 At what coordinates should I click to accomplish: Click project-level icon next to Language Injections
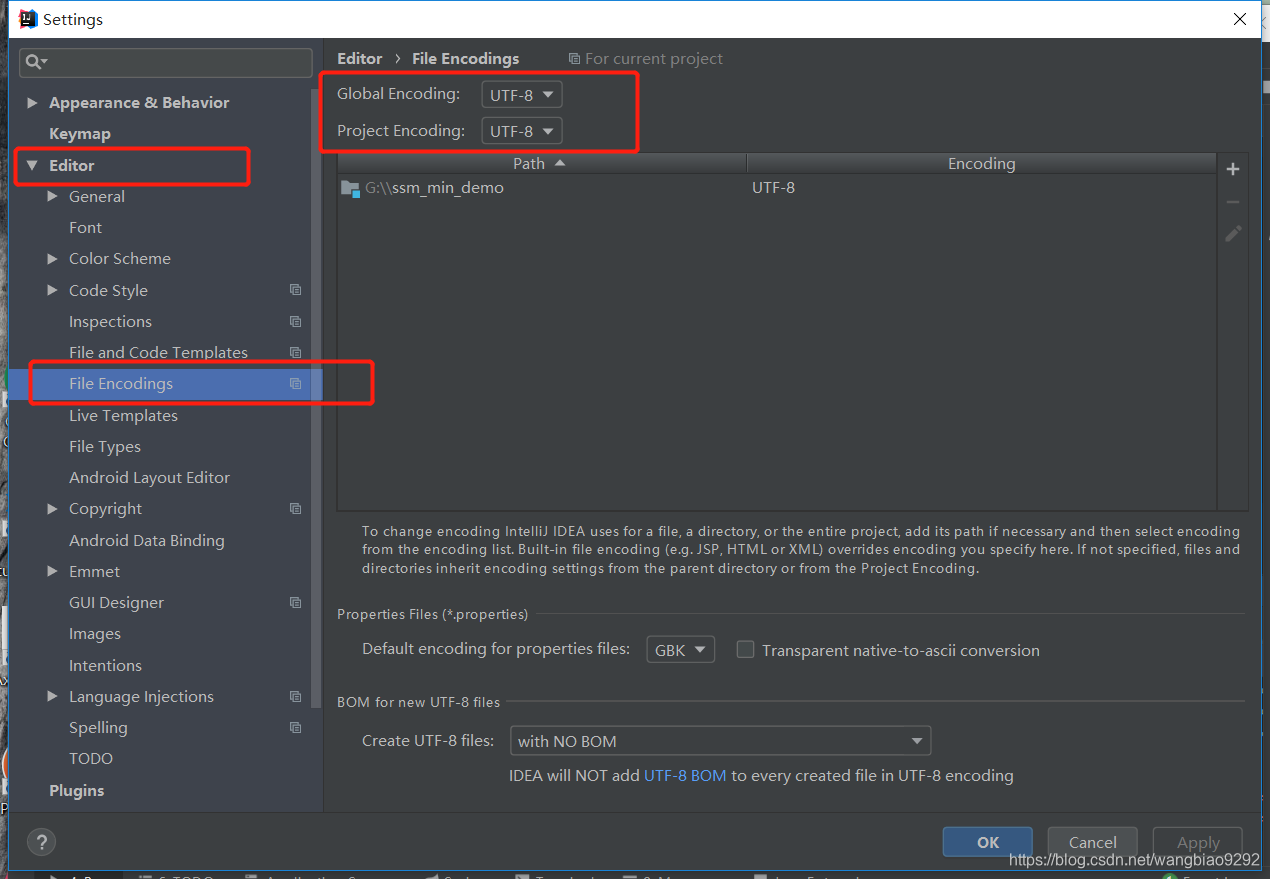(x=295, y=696)
